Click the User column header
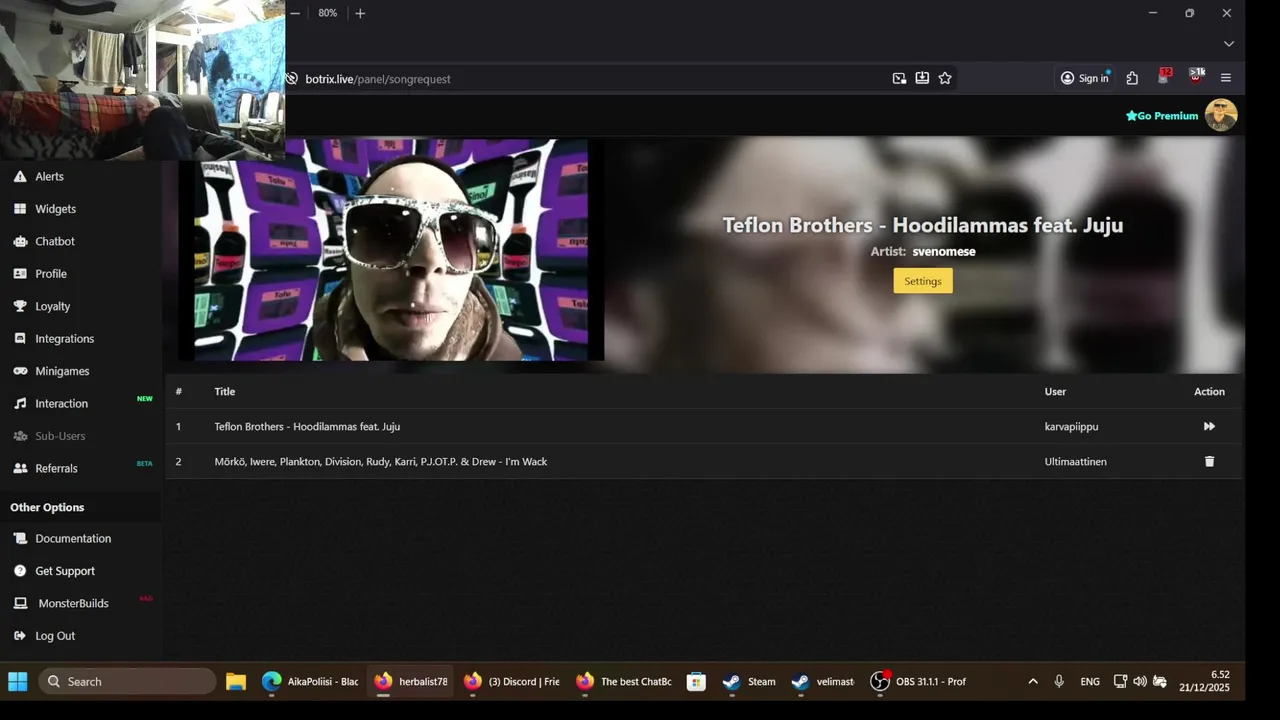 point(1055,392)
